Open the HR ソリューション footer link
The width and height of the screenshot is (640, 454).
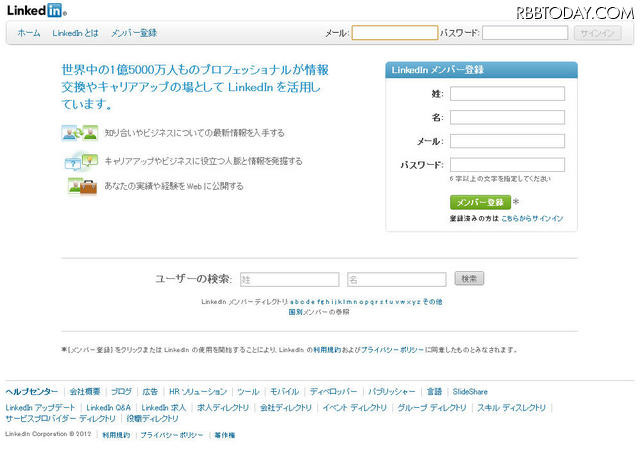click(198, 392)
